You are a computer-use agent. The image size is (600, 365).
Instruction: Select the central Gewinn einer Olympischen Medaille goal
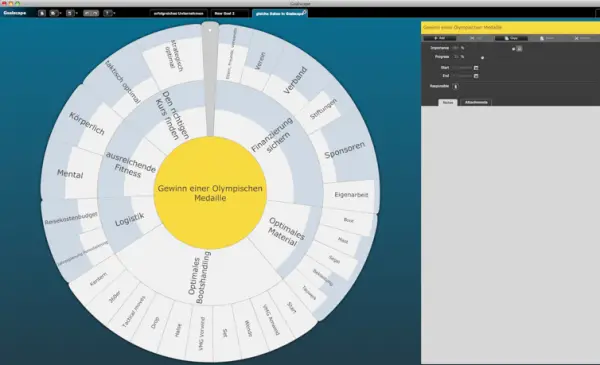click(210, 193)
